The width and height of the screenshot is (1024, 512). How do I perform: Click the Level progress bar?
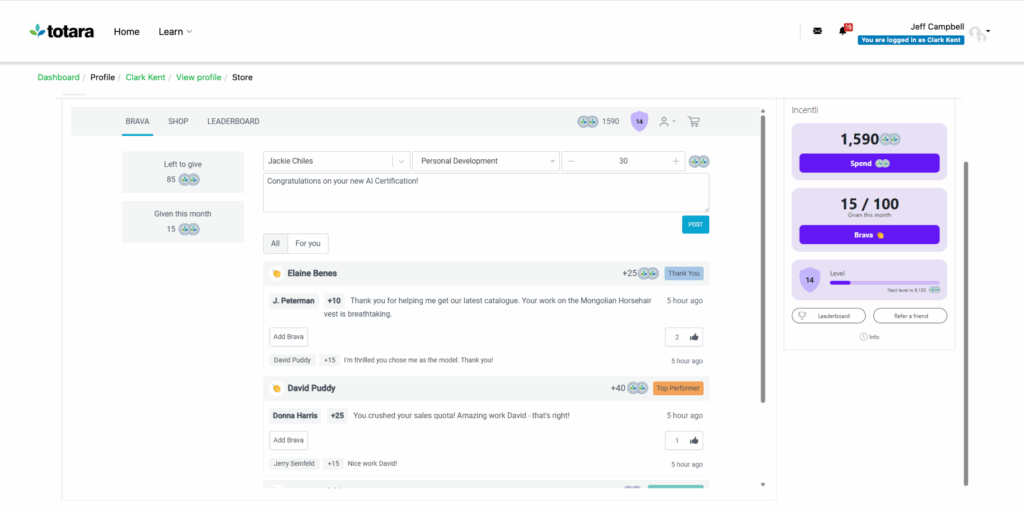(884, 283)
